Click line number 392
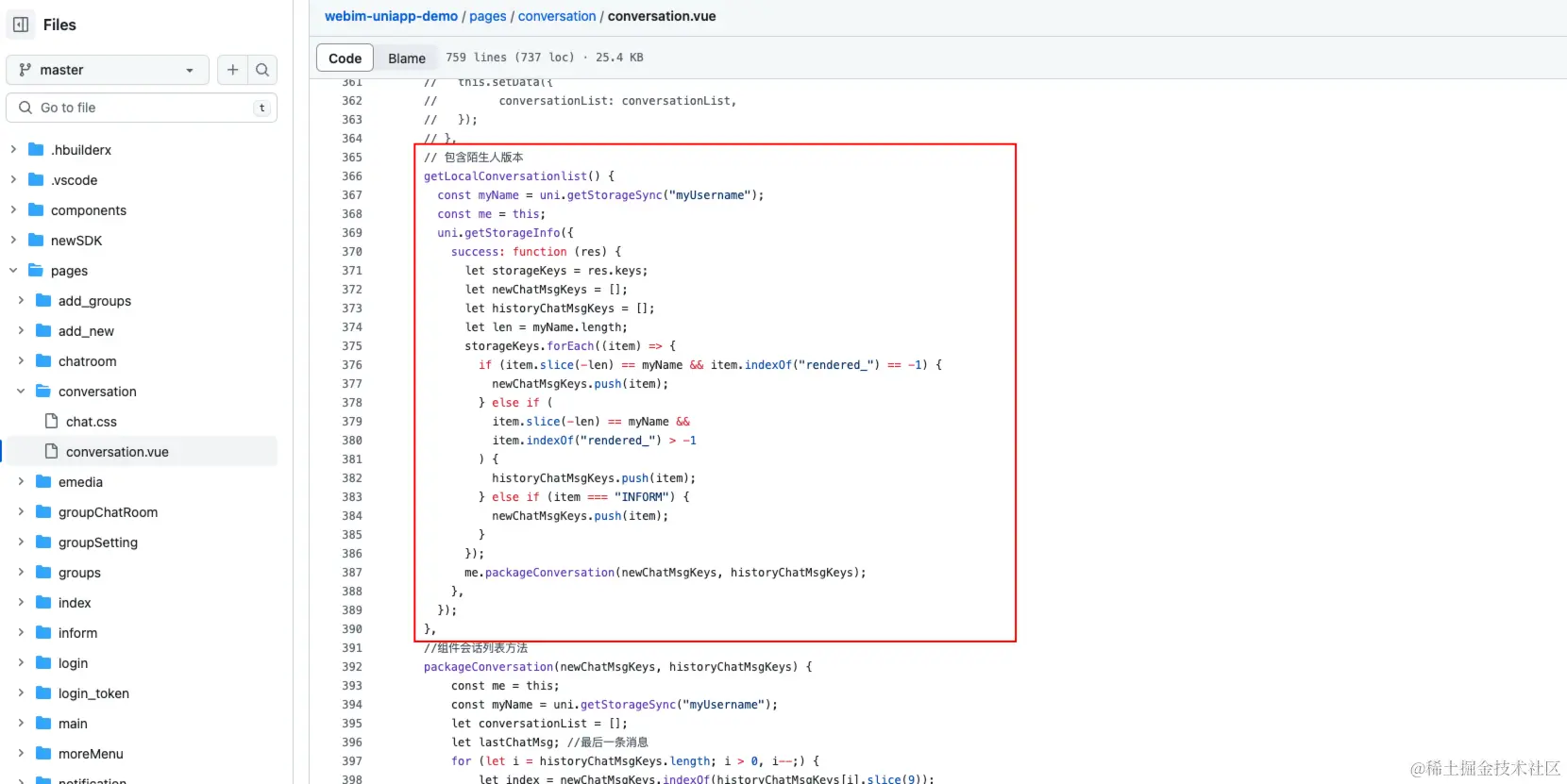This screenshot has width=1567, height=784. point(352,667)
